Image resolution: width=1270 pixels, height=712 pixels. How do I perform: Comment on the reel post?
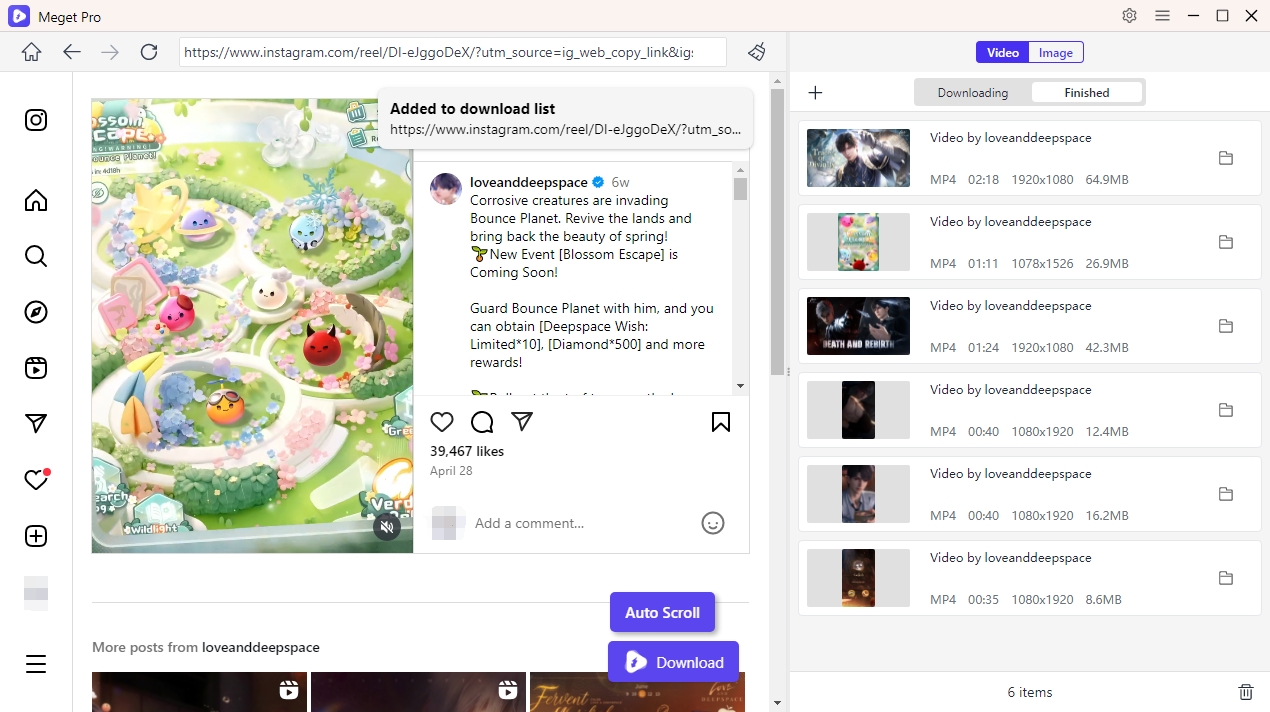[482, 422]
